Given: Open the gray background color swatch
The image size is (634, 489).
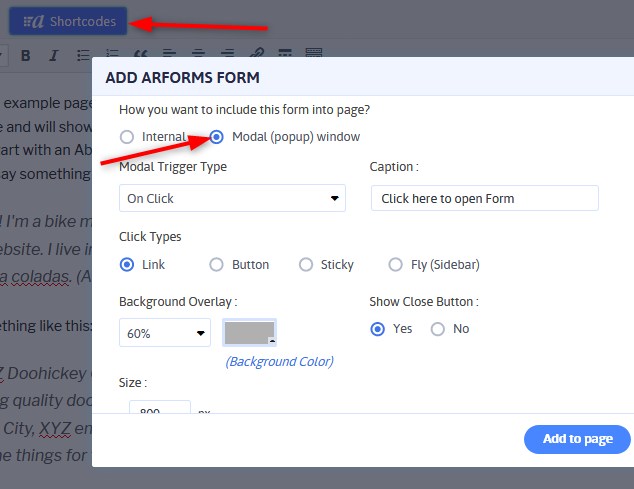Looking at the screenshot, I should [249, 333].
